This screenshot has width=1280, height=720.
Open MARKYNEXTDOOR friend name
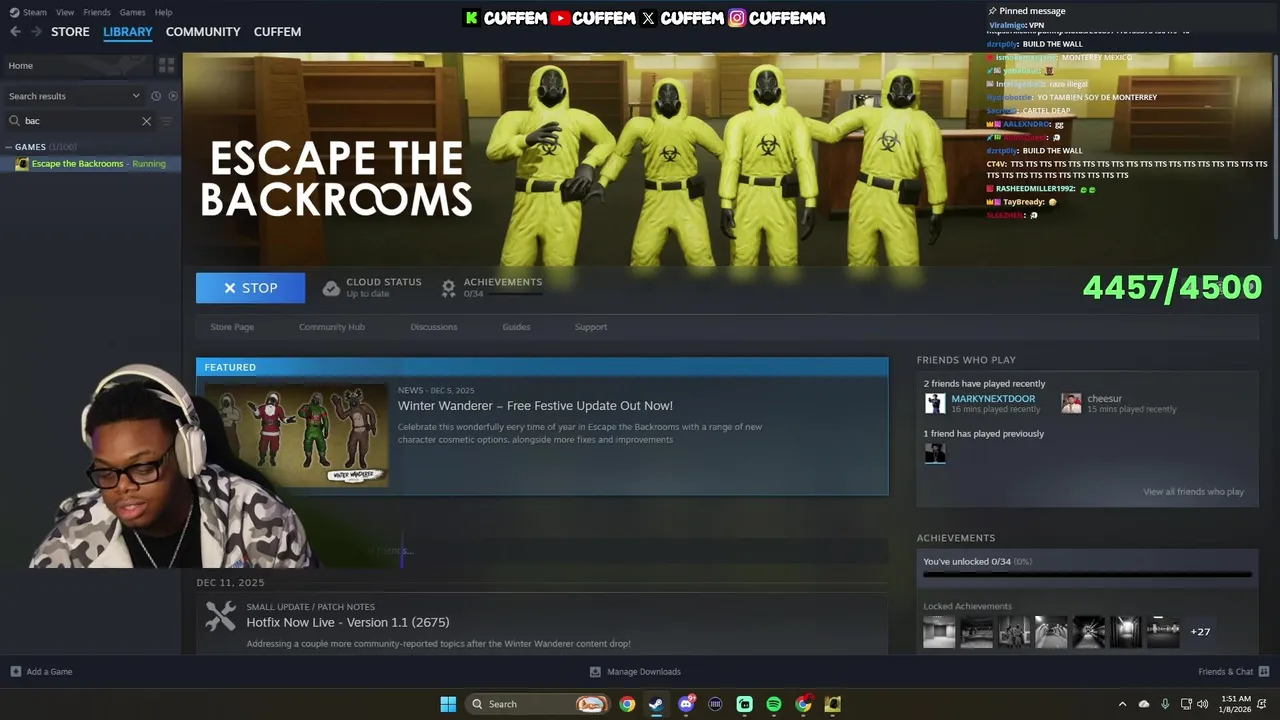point(993,399)
